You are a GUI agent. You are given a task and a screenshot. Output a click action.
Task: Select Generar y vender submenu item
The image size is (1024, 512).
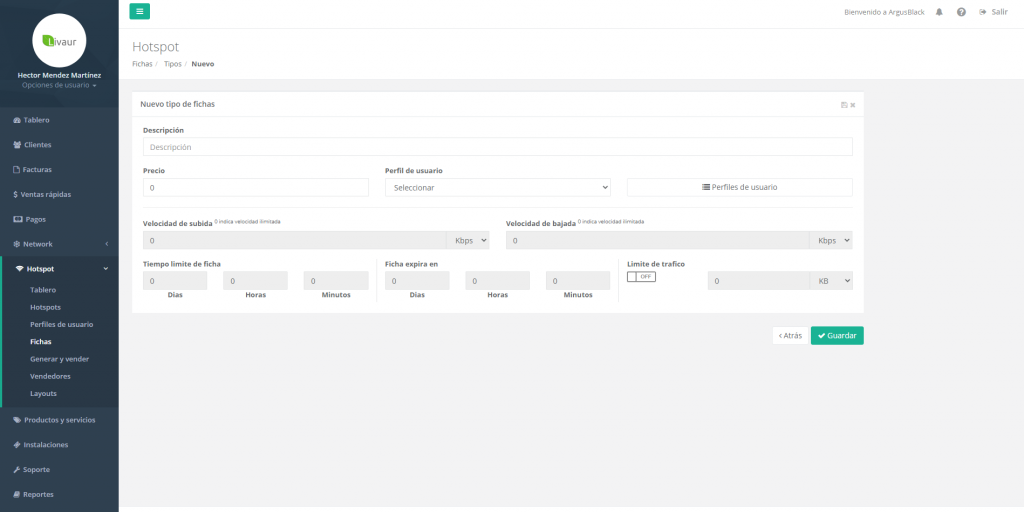coord(59,359)
